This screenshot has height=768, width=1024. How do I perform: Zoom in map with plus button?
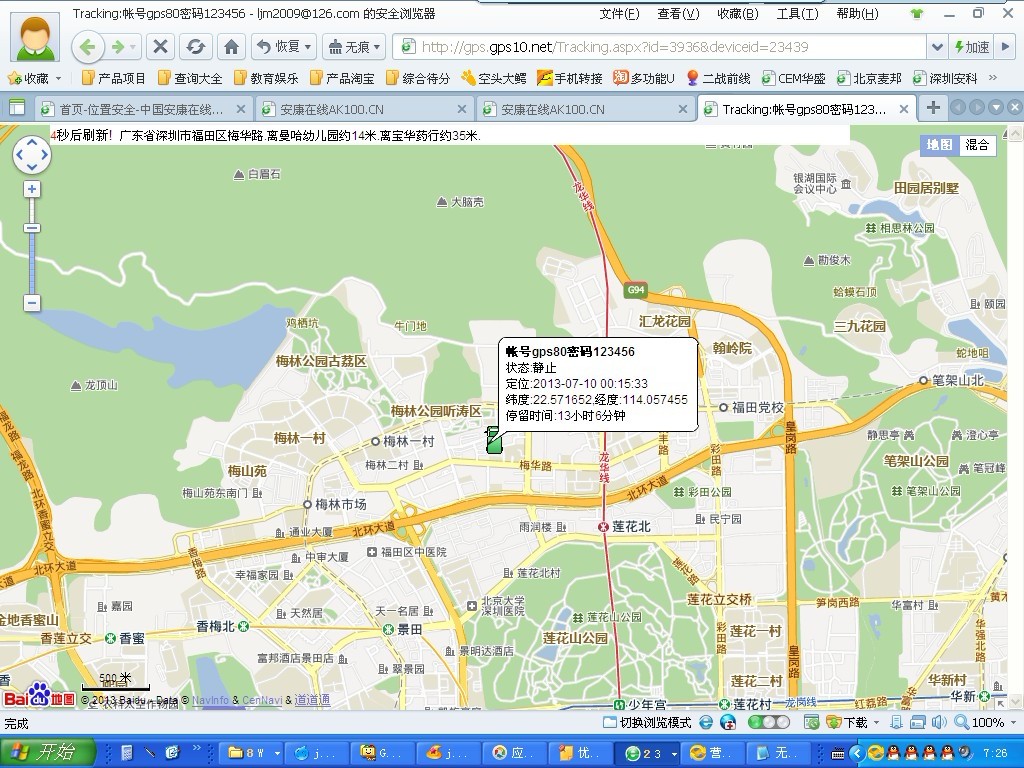[x=32, y=189]
